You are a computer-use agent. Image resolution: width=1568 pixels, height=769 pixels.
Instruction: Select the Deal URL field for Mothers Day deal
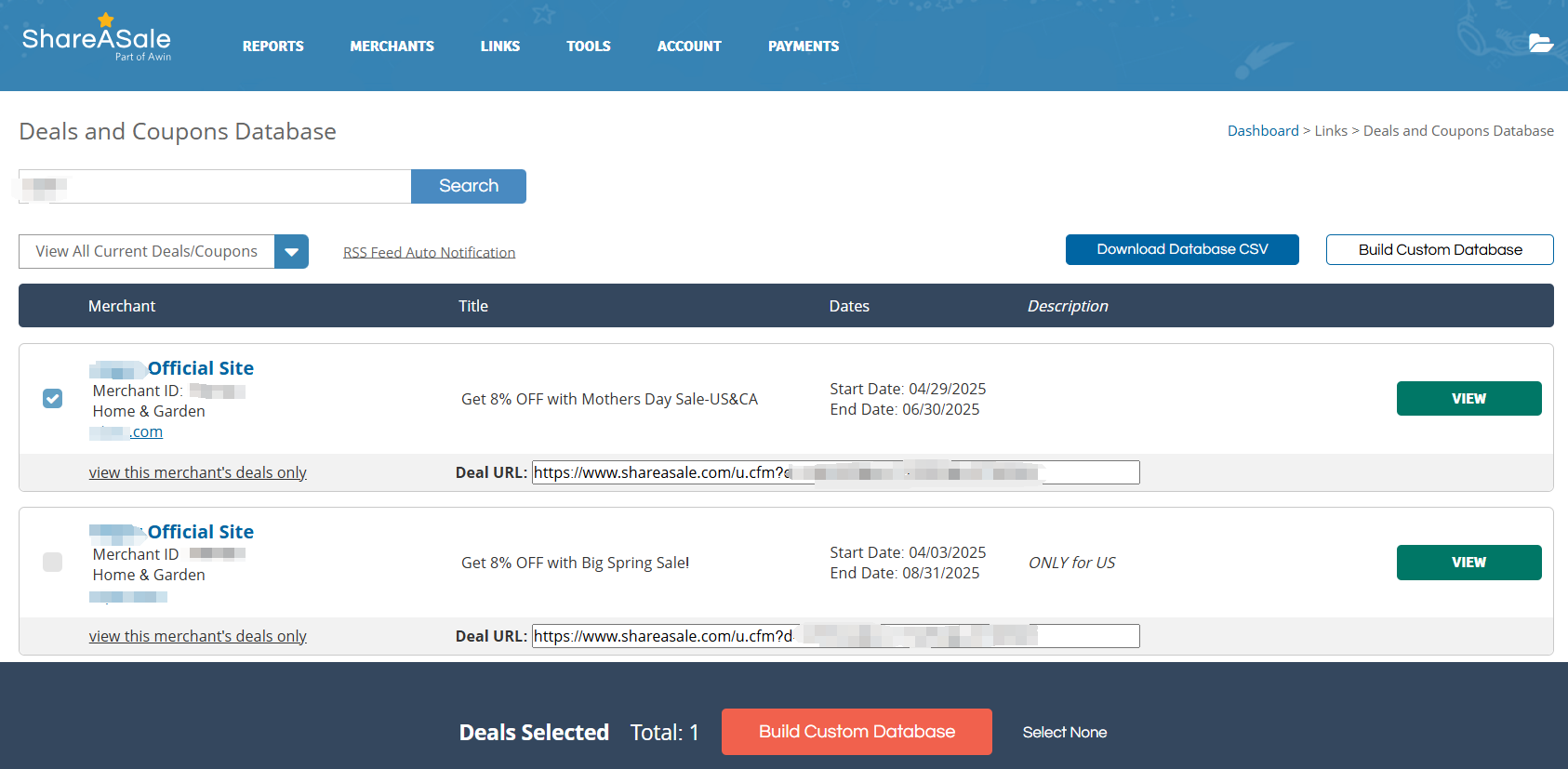[836, 472]
